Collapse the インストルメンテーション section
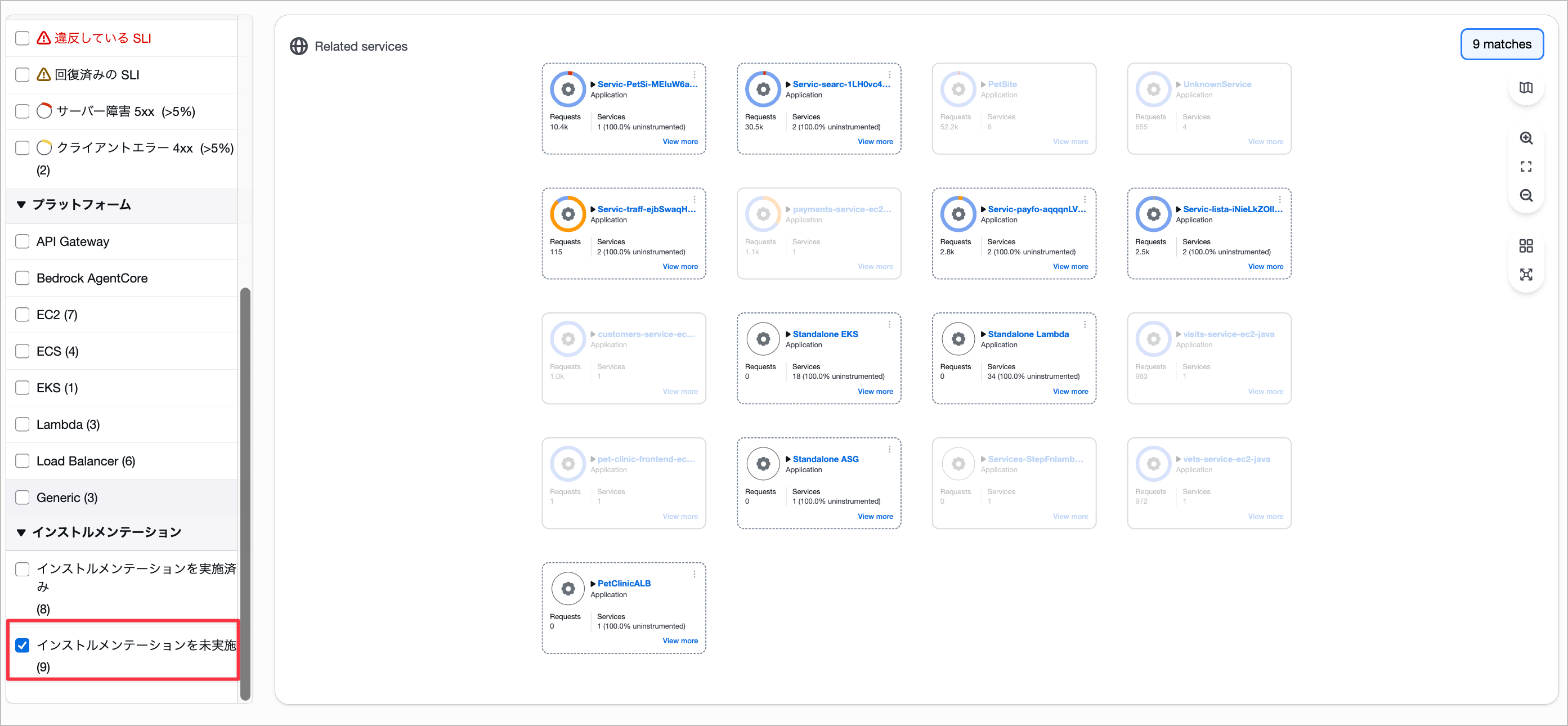Viewport: 1568px width, 726px height. 21,532
